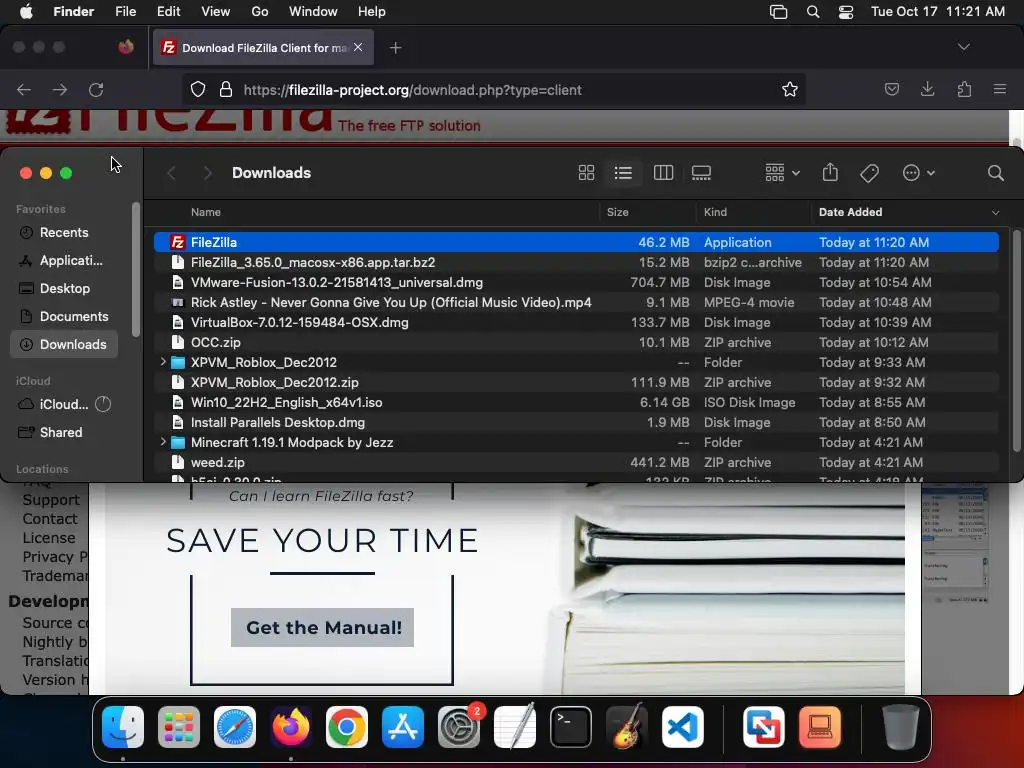Go forward in Finder window

point(207,173)
